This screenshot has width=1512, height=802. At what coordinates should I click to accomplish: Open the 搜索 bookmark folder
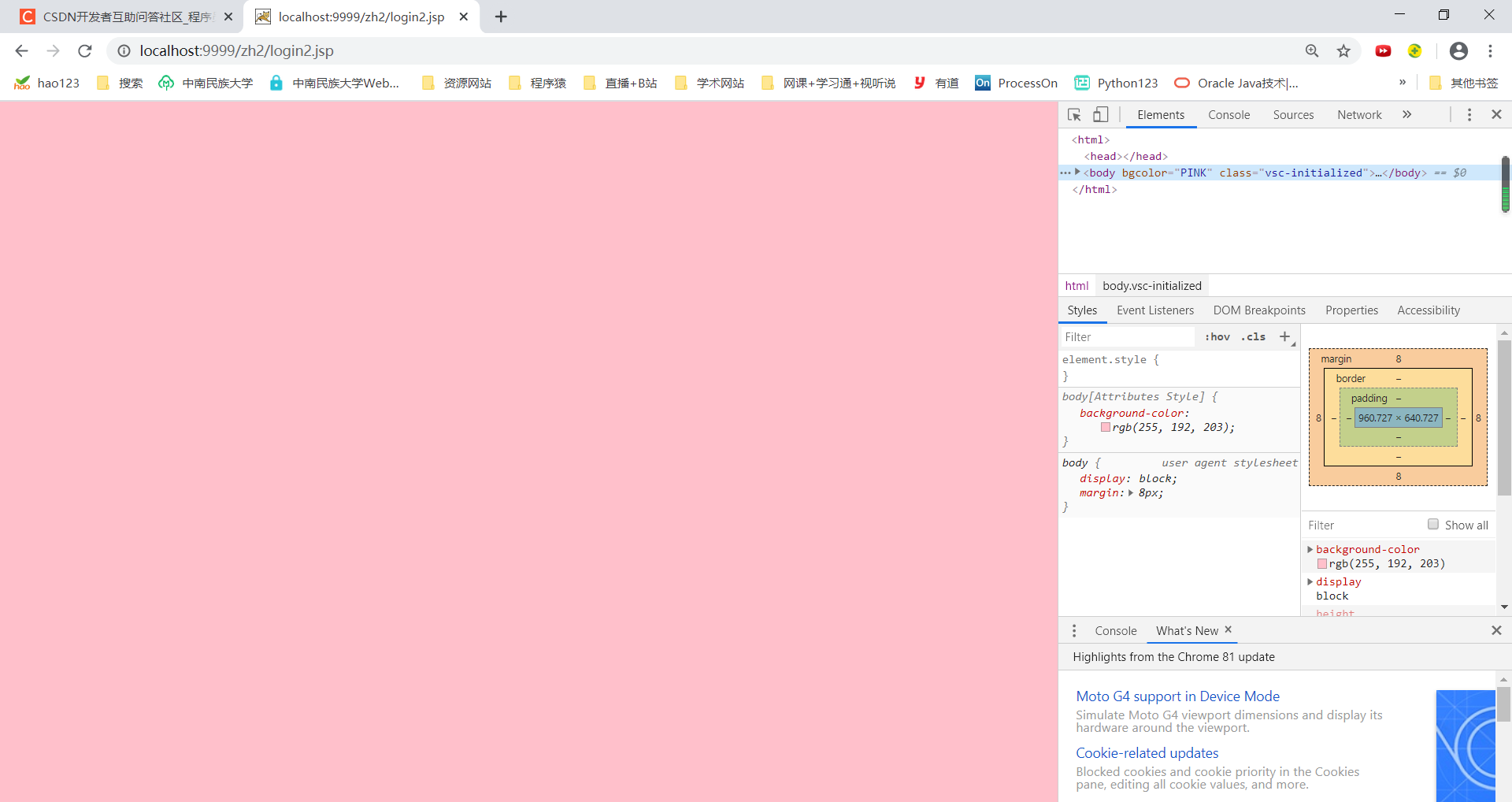120,83
